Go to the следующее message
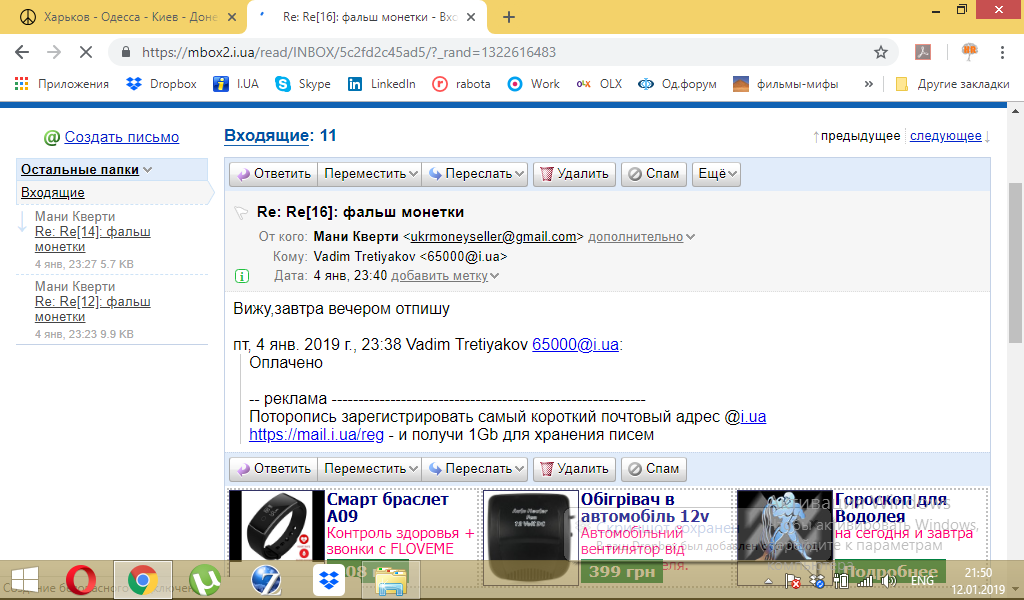Viewport: 1024px width, 600px height. point(946,136)
